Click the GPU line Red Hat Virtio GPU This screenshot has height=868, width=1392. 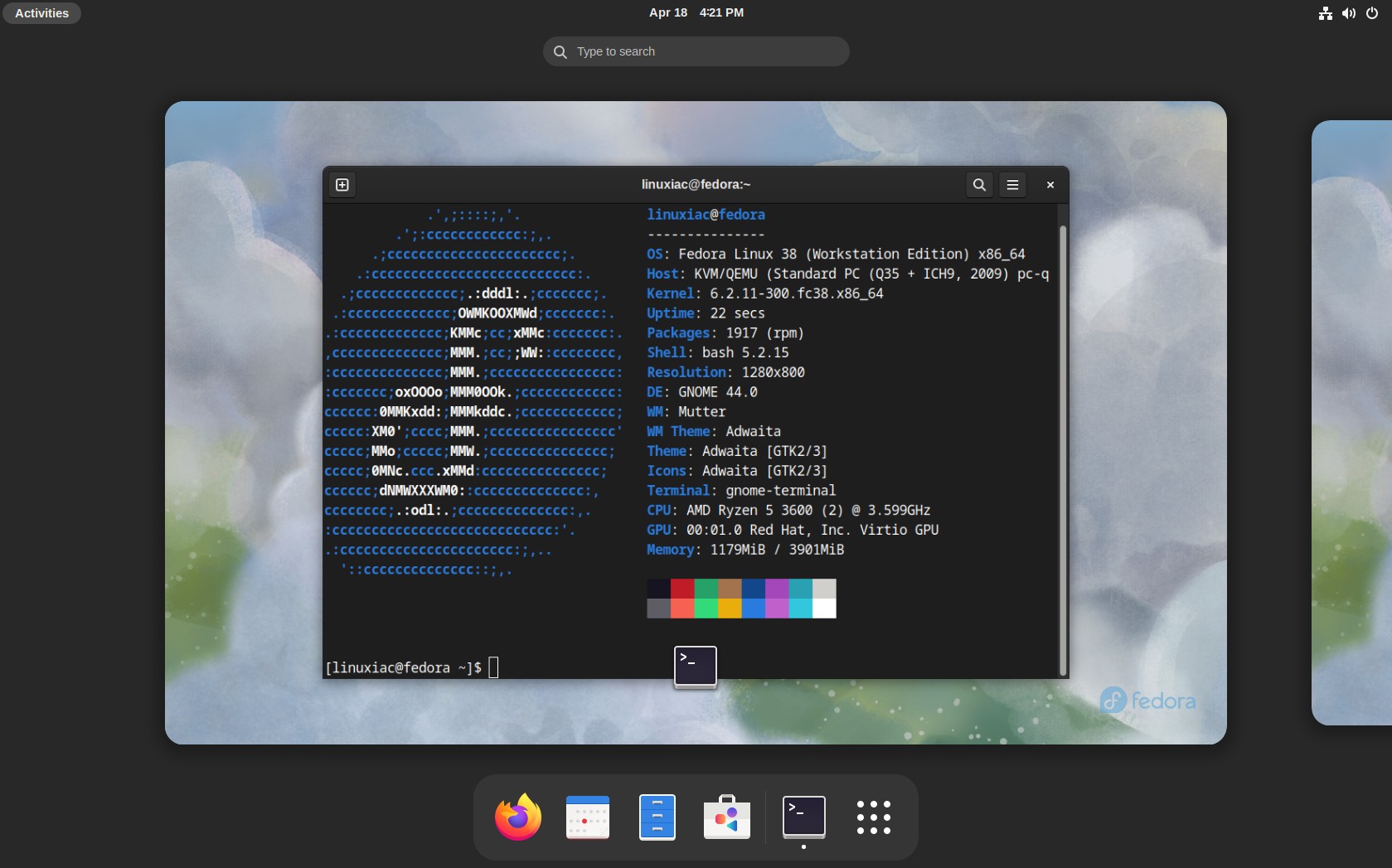click(x=793, y=530)
